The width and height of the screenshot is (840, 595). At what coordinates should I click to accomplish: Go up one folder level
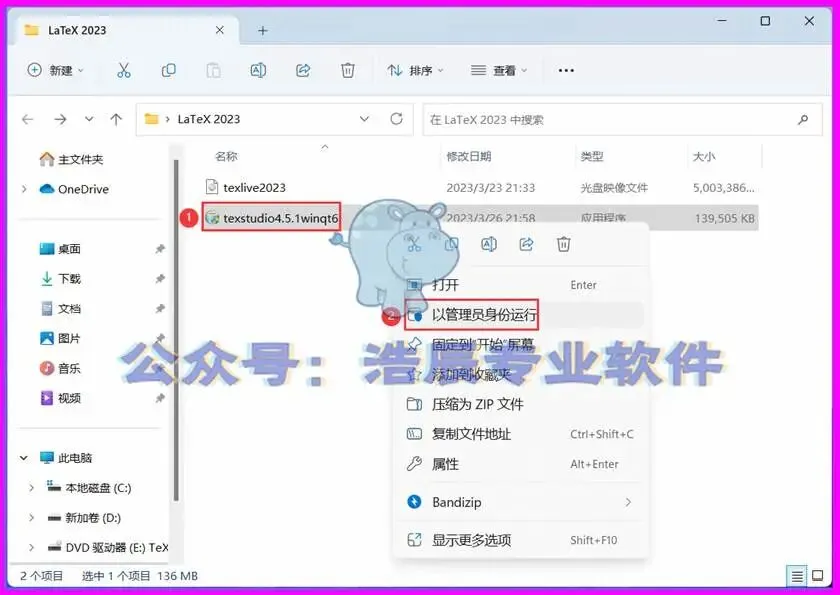coord(116,119)
